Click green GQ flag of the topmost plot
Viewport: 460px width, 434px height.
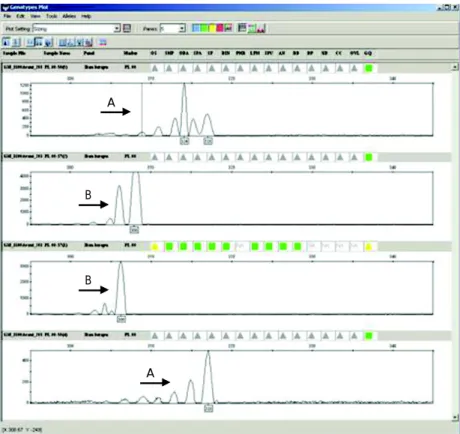(x=368, y=68)
